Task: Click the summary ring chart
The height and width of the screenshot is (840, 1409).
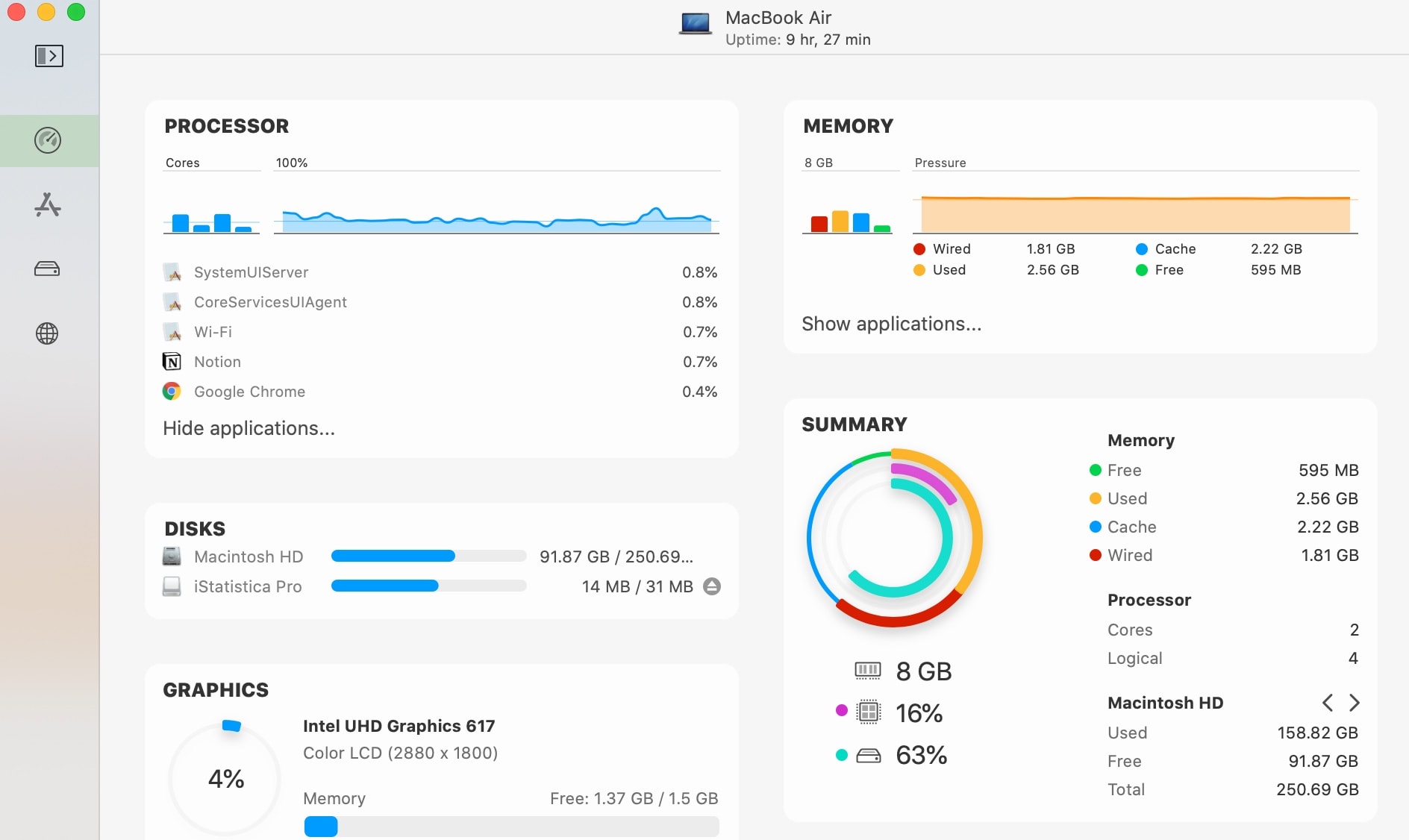Action: point(894,538)
